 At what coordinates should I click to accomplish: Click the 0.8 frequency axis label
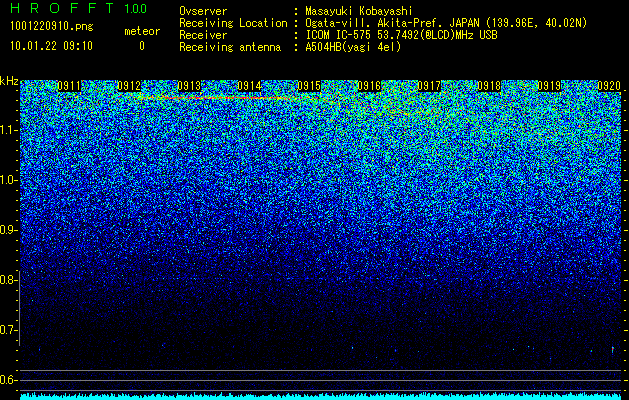pos(8,280)
